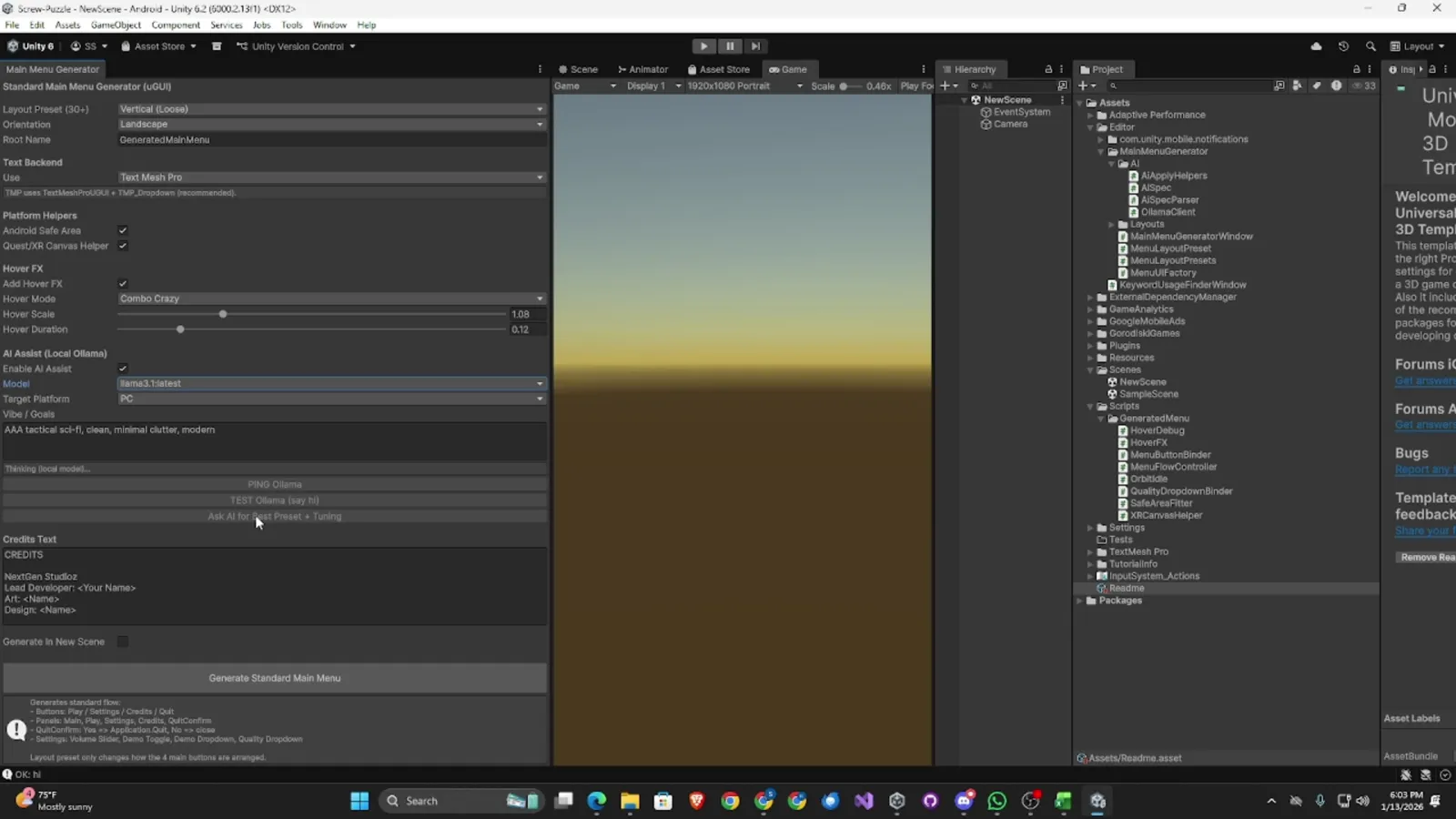Disable the Enable AI Assist checkbox
Image resolution: width=1456 pixels, height=819 pixels.
(123, 369)
